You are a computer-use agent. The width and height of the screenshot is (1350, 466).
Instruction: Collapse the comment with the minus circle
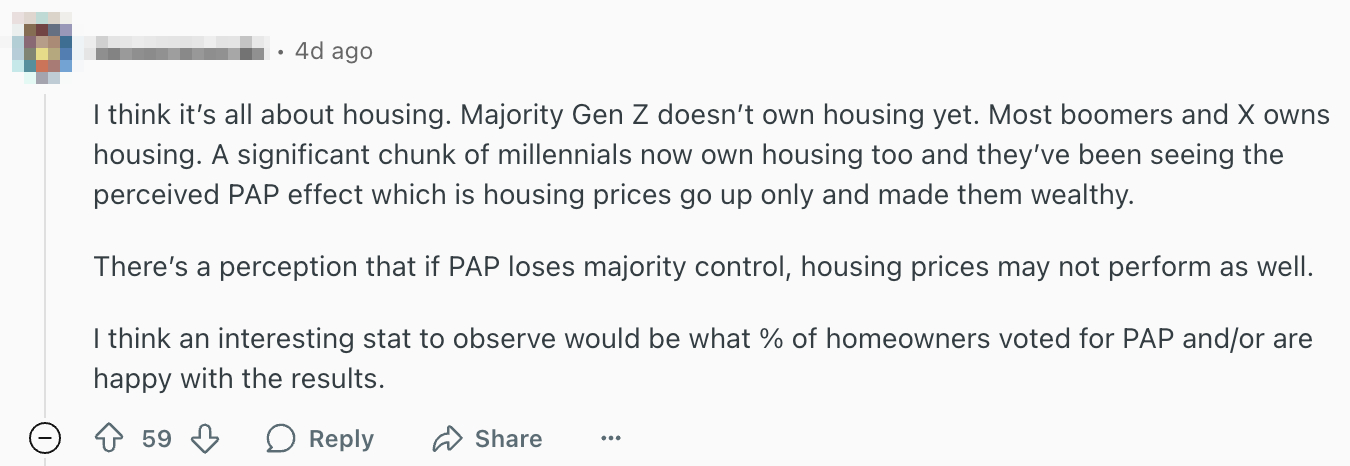click(x=46, y=438)
